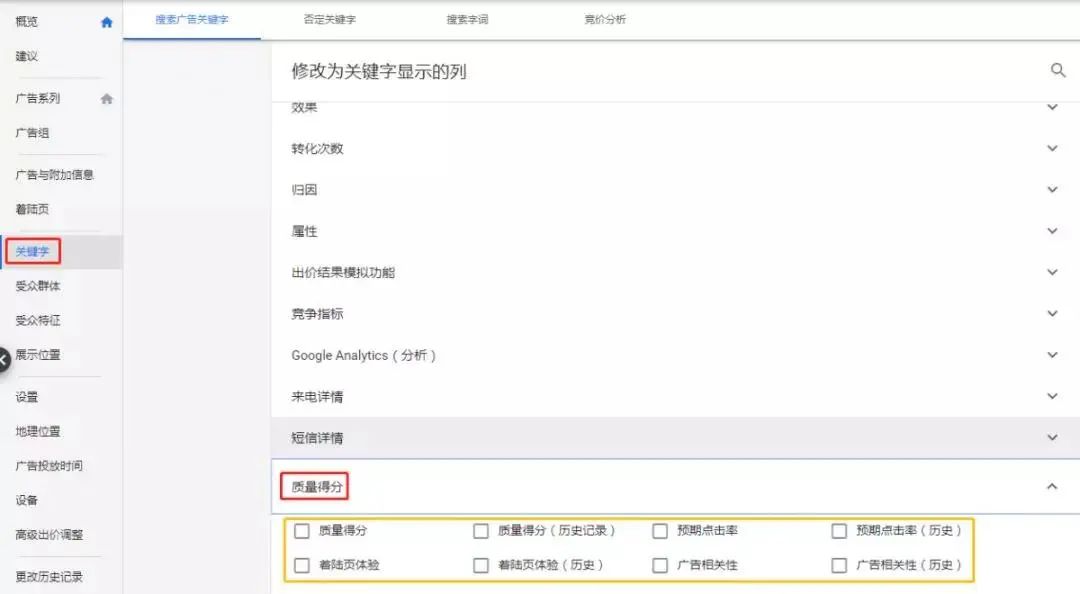Check the 广告相关性 checkbox
This screenshot has width=1080, height=594.
click(x=660, y=565)
